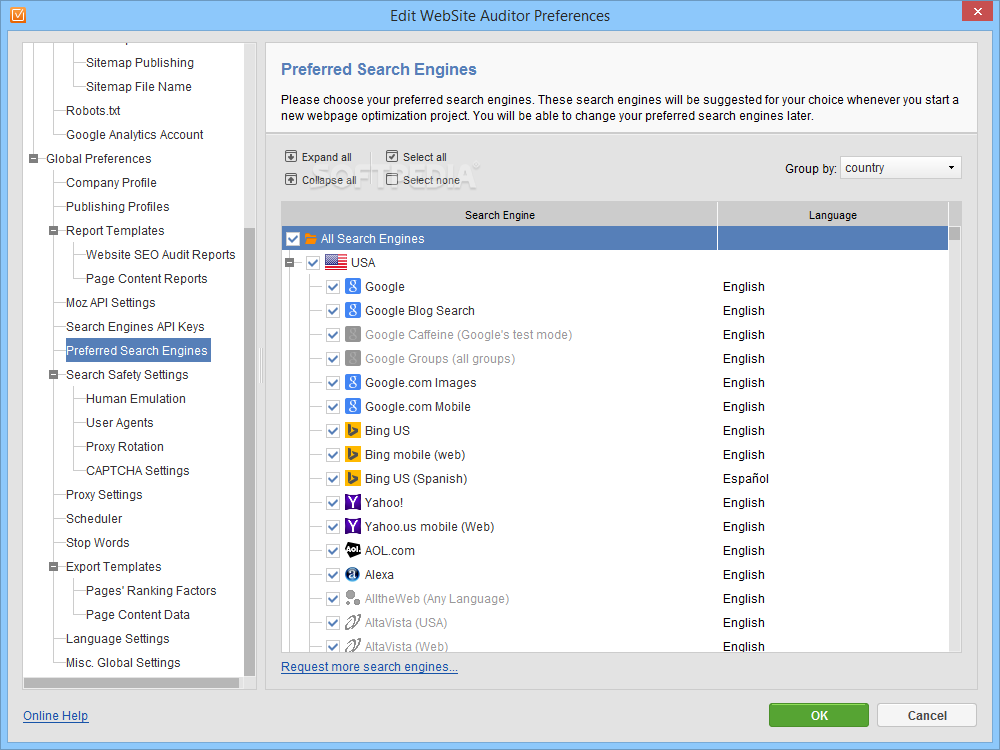The image size is (1000, 750).
Task: Uncheck the Google search engine checkbox
Action: 333,287
